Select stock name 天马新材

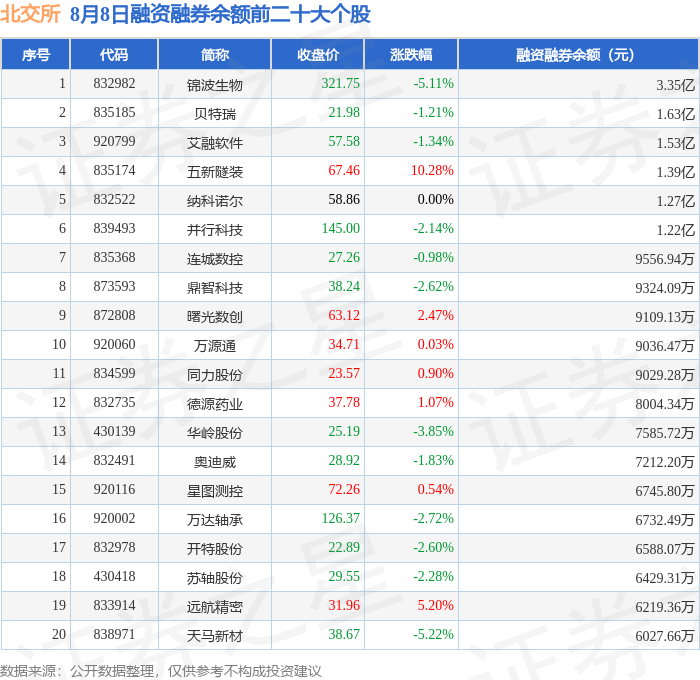[215, 636]
